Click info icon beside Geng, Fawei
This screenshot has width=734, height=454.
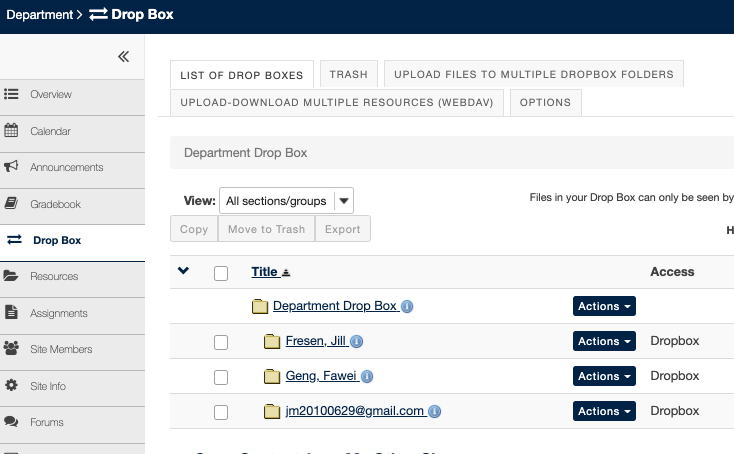pos(367,377)
